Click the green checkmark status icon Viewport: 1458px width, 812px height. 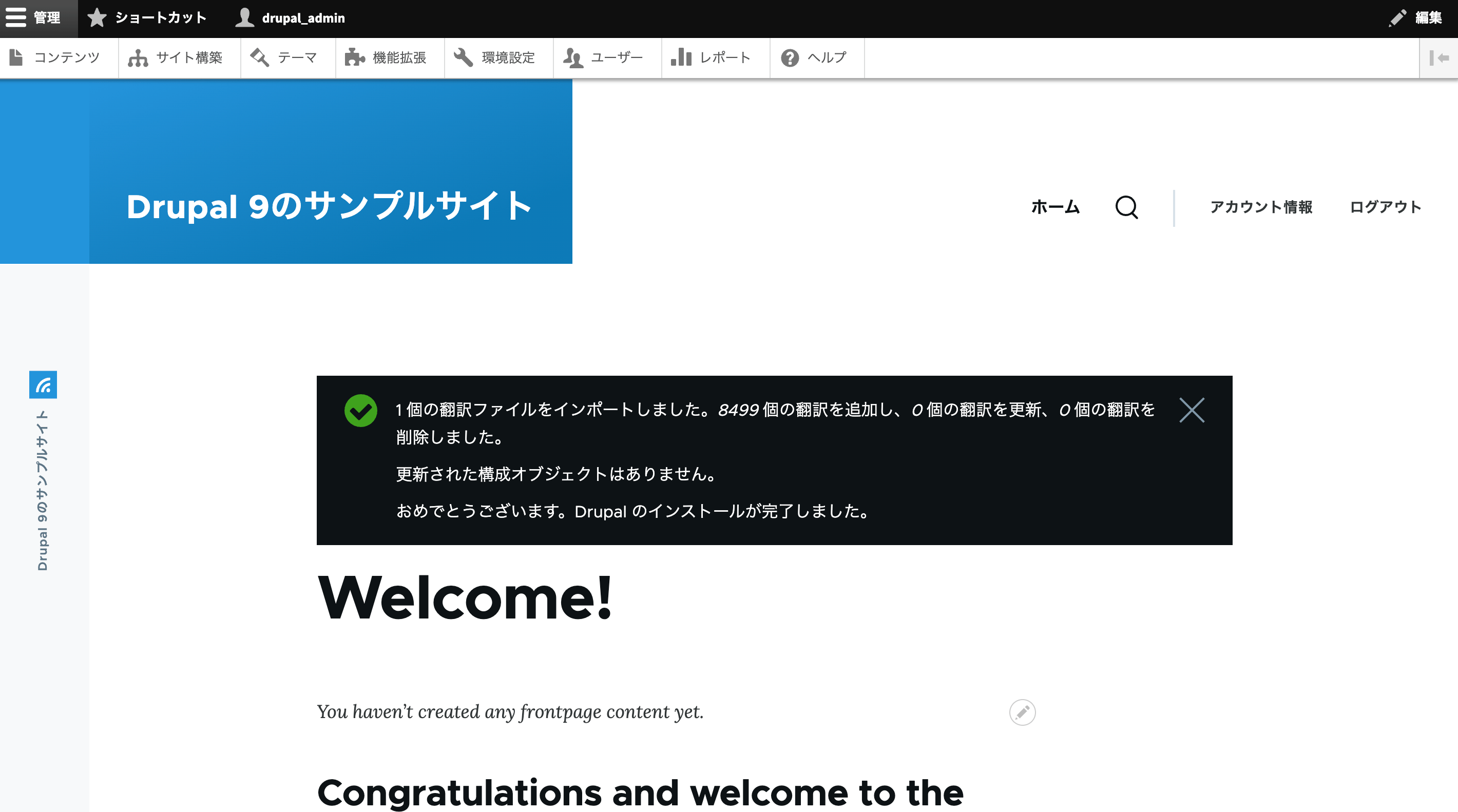point(360,411)
